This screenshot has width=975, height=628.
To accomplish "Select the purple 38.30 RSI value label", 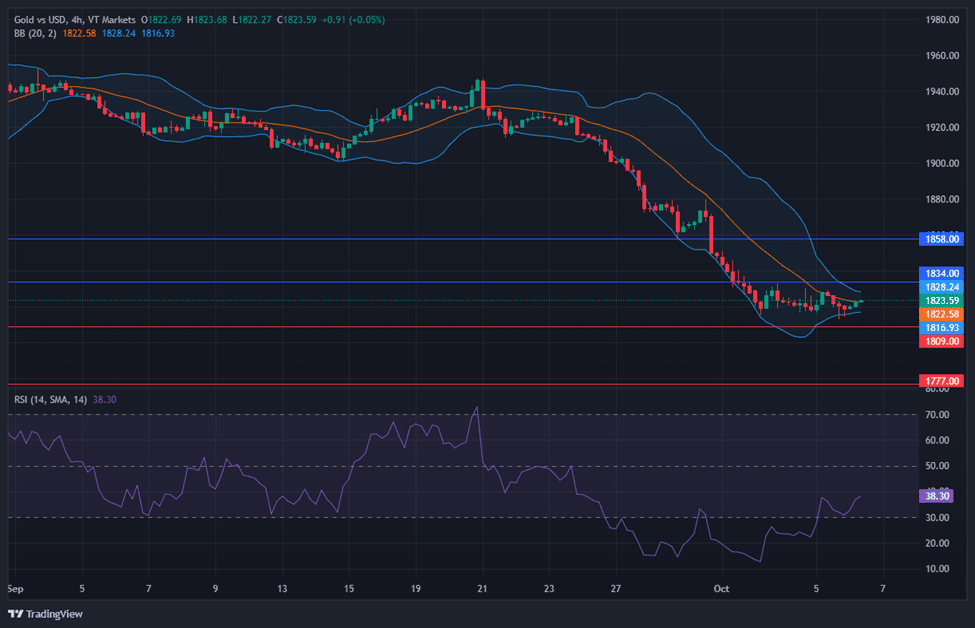I will pyautogui.click(x=940, y=495).
